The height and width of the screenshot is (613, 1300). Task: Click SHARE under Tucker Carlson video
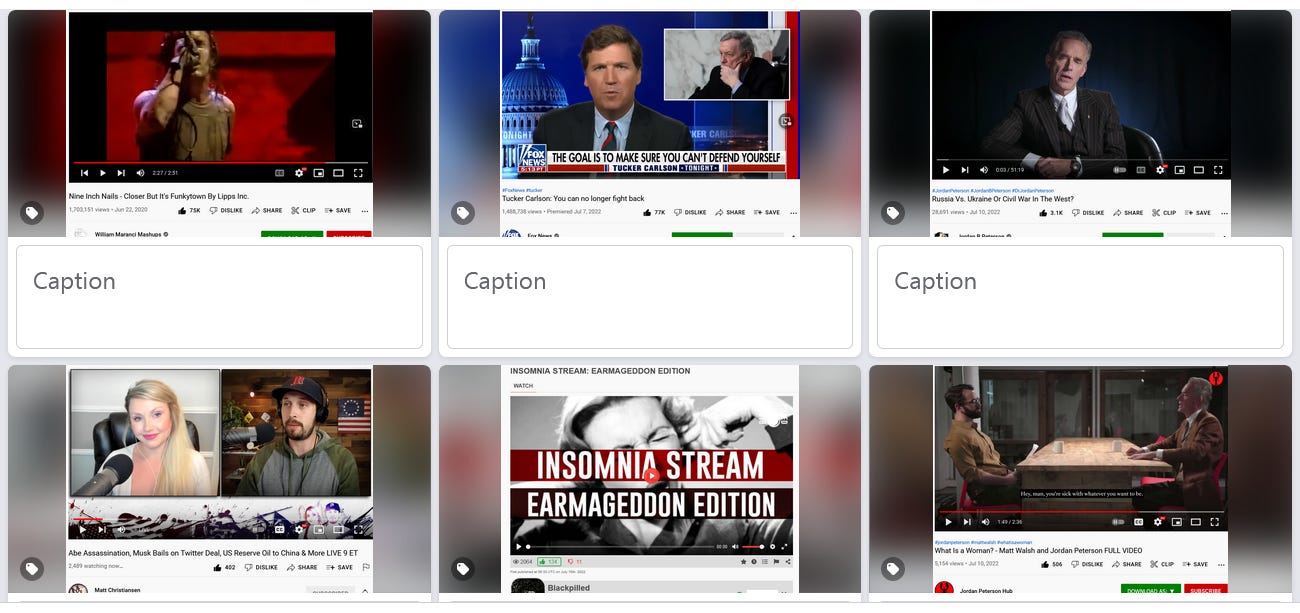coord(730,212)
